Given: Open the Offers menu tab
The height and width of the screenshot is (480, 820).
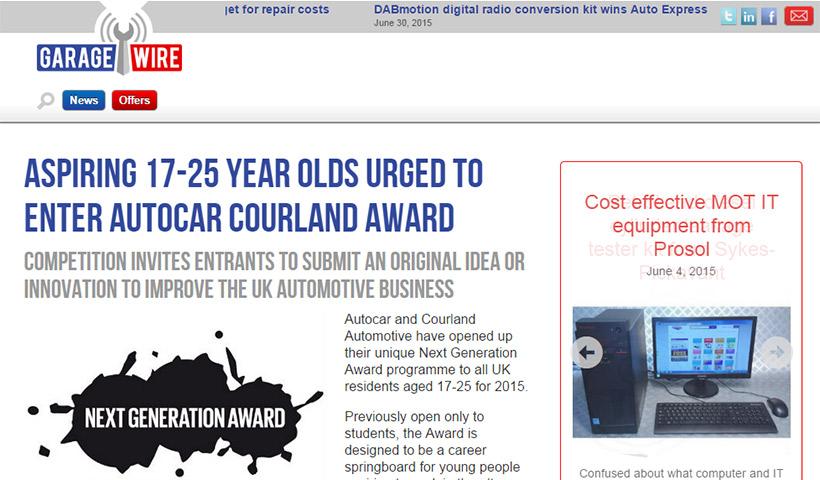Looking at the screenshot, I should [134, 100].
